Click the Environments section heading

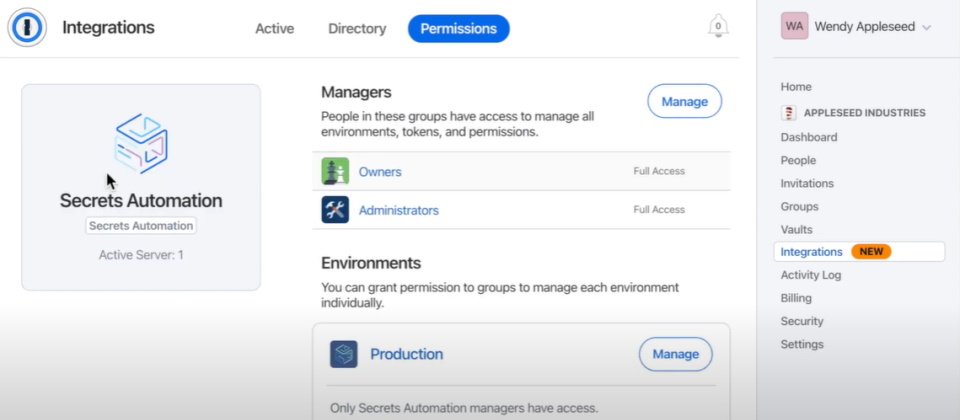pos(371,263)
